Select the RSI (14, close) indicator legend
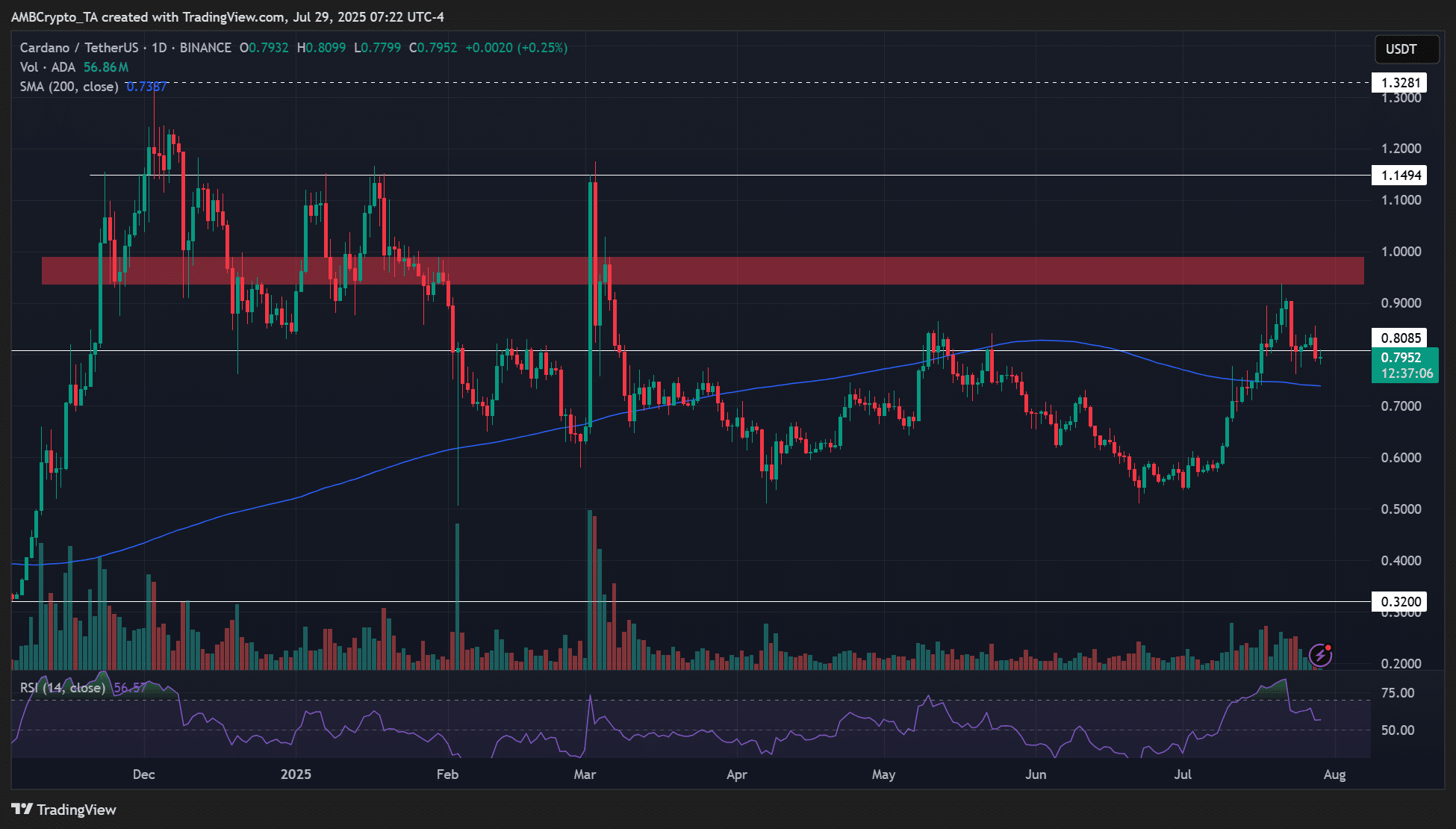 63,687
